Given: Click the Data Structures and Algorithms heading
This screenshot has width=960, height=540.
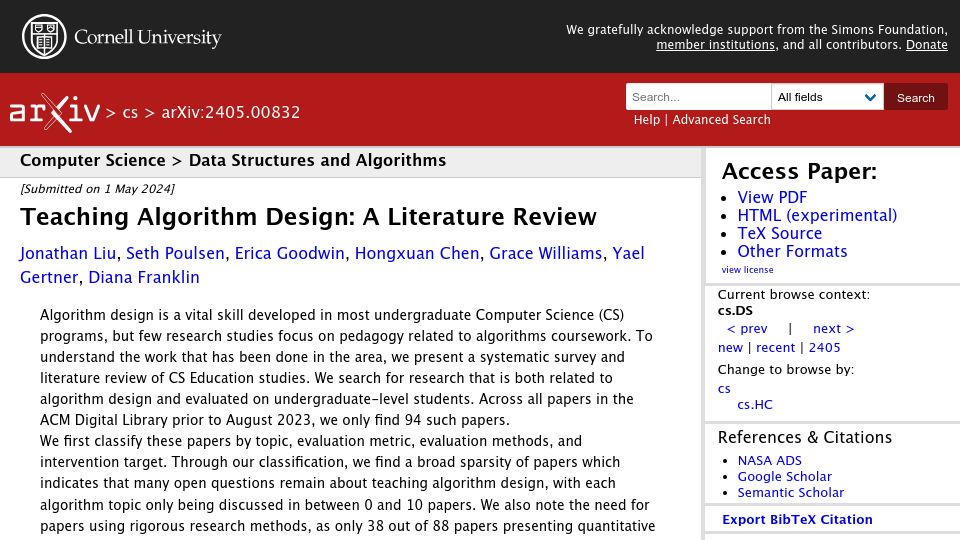Looking at the screenshot, I should click(x=317, y=160).
